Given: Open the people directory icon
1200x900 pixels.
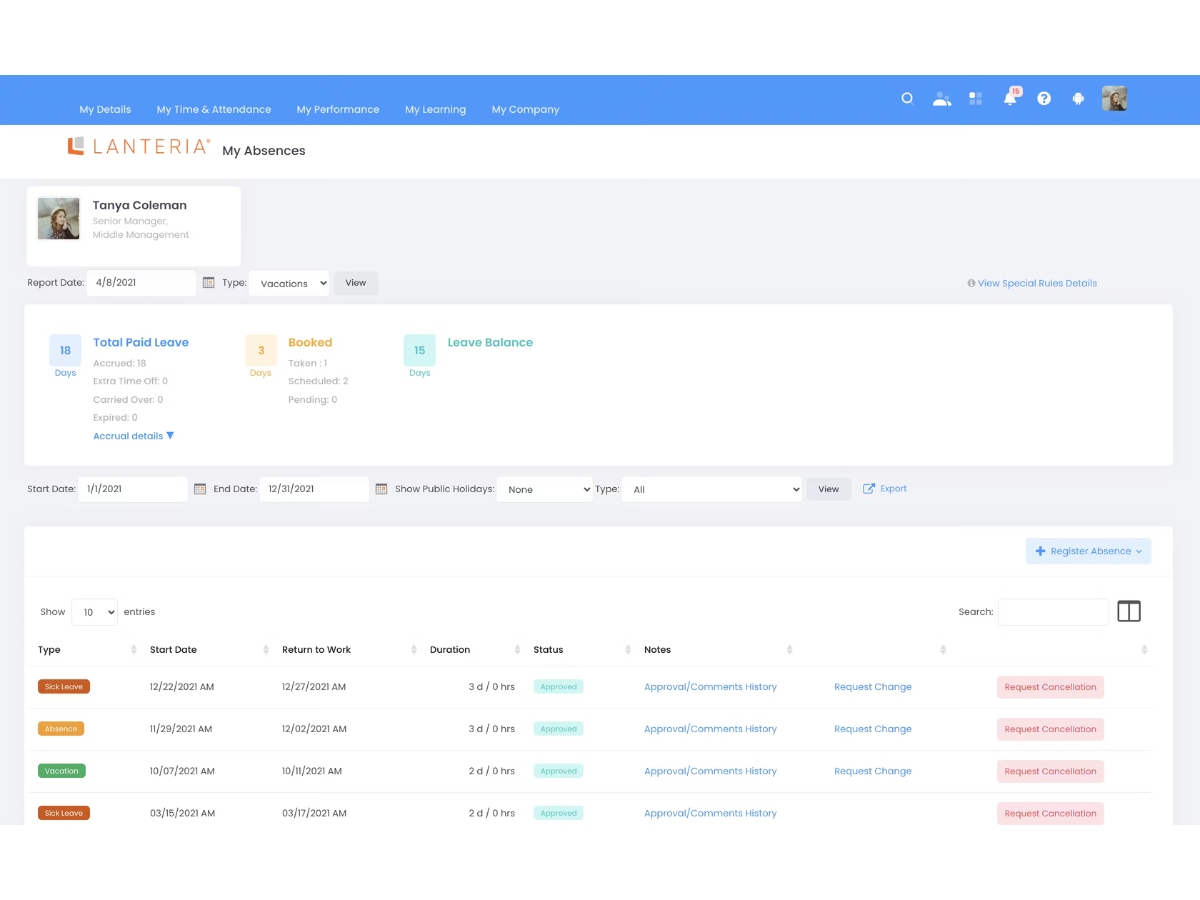Looking at the screenshot, I should tap(941, 99).
